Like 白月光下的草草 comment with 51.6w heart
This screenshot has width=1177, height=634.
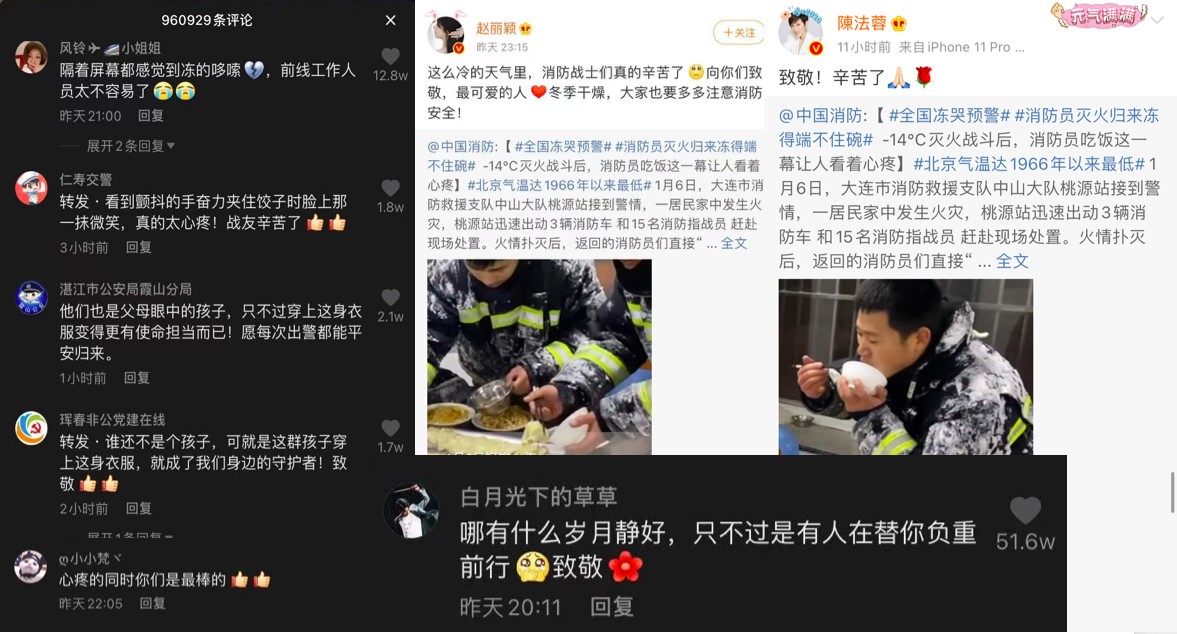1025,510
